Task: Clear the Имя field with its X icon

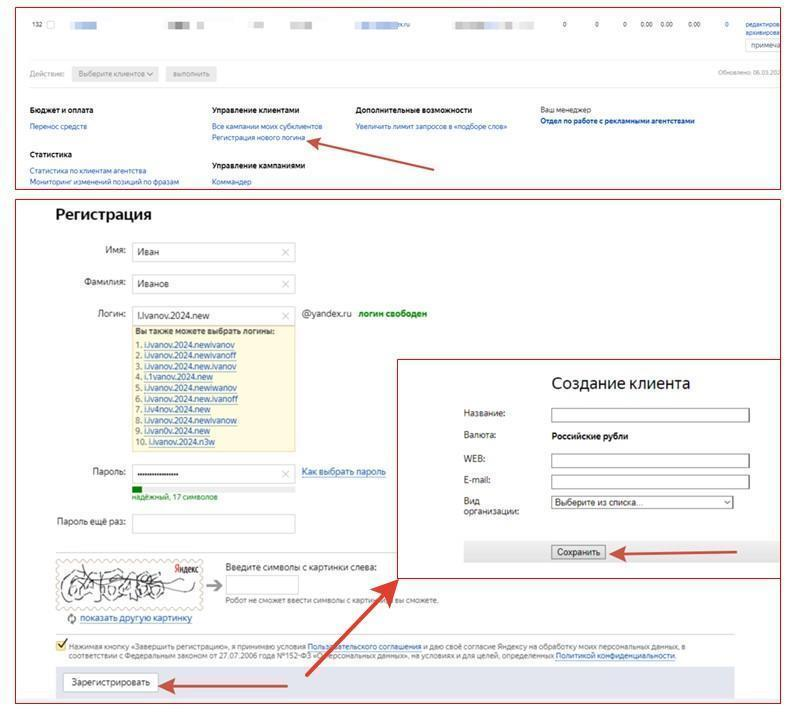Action: tap(285, 252)
